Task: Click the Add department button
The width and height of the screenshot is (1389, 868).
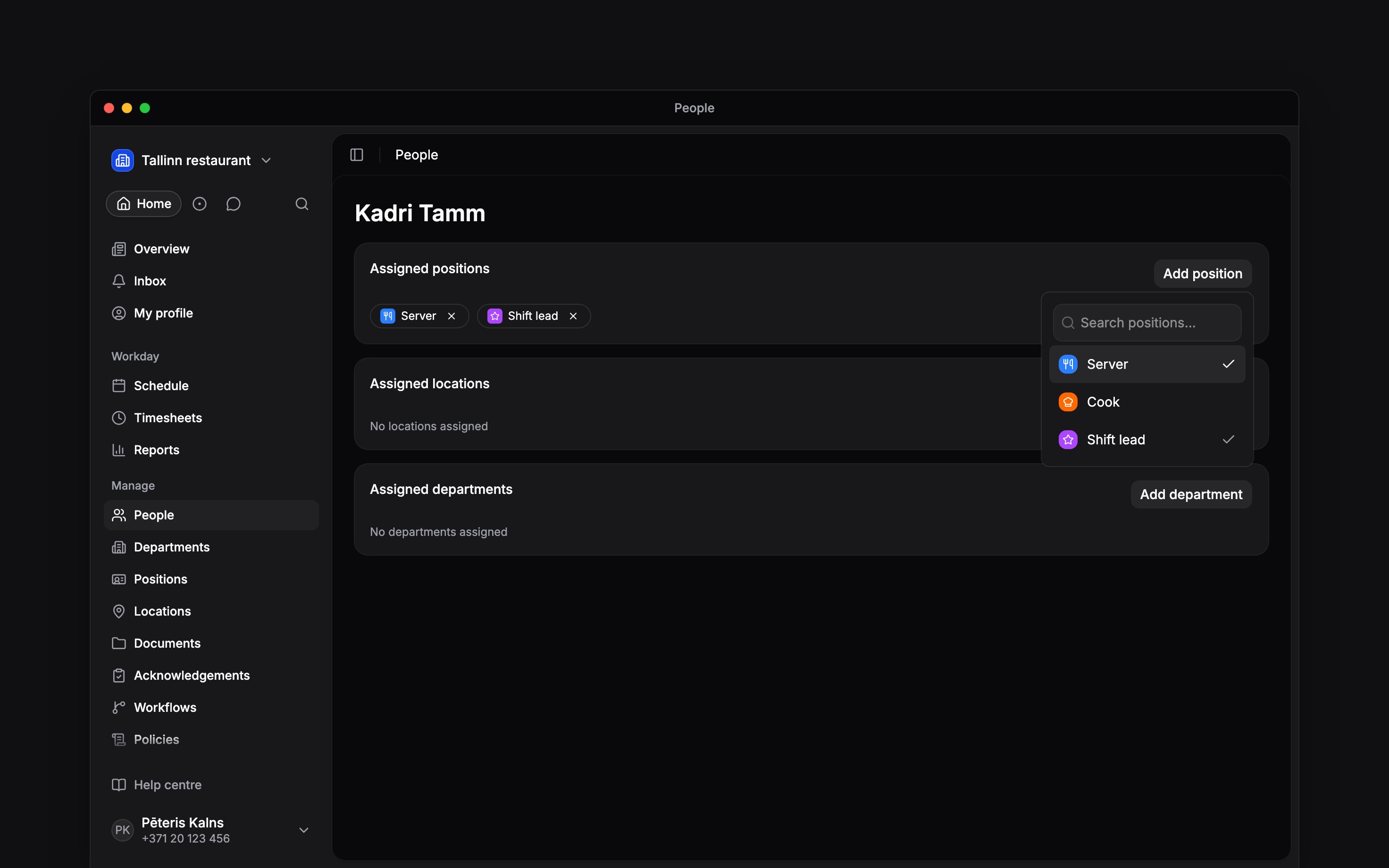Action: click(x=1191, y=494)
